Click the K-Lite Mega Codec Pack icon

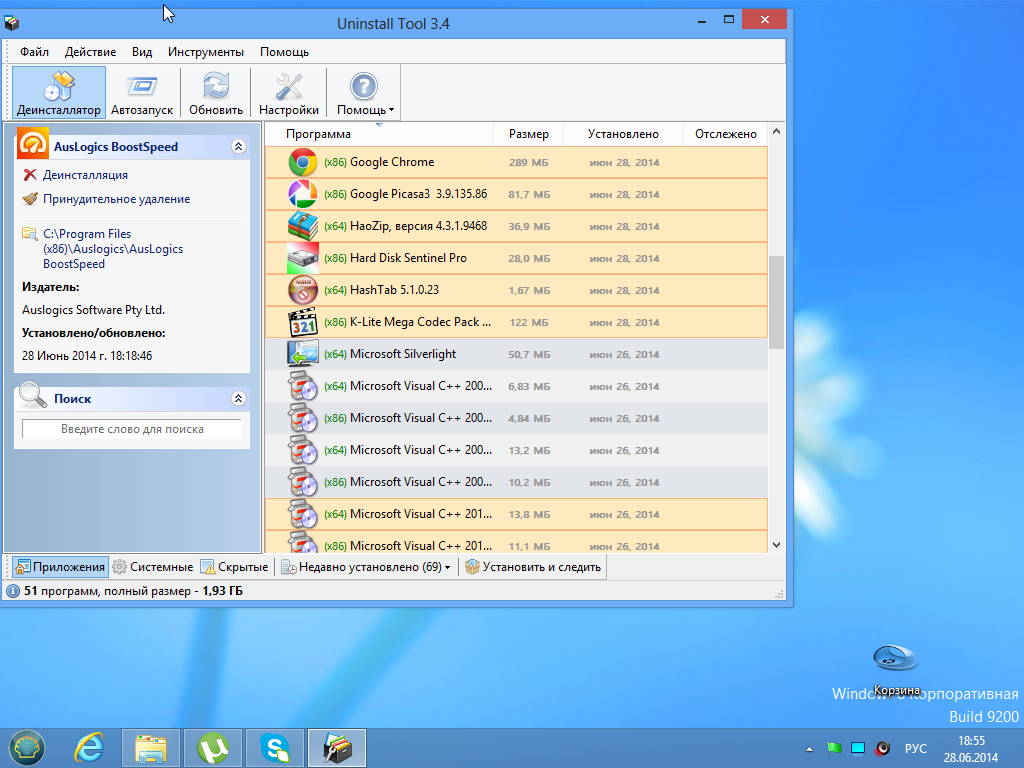303,322
